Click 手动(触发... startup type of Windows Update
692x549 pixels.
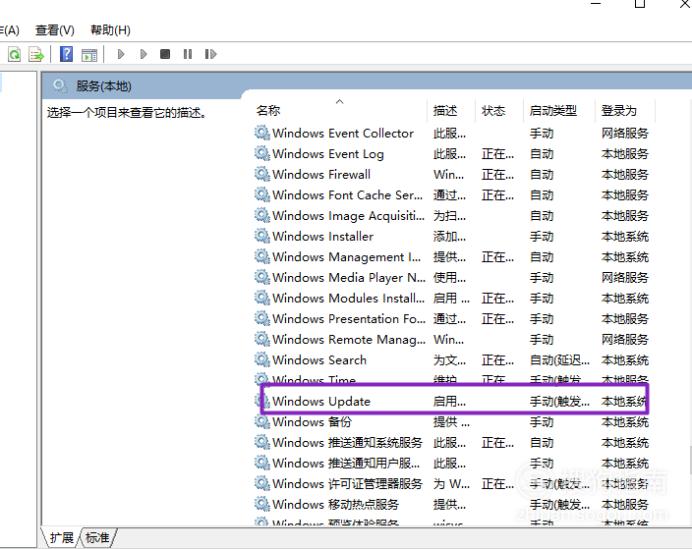click(560, 402)
